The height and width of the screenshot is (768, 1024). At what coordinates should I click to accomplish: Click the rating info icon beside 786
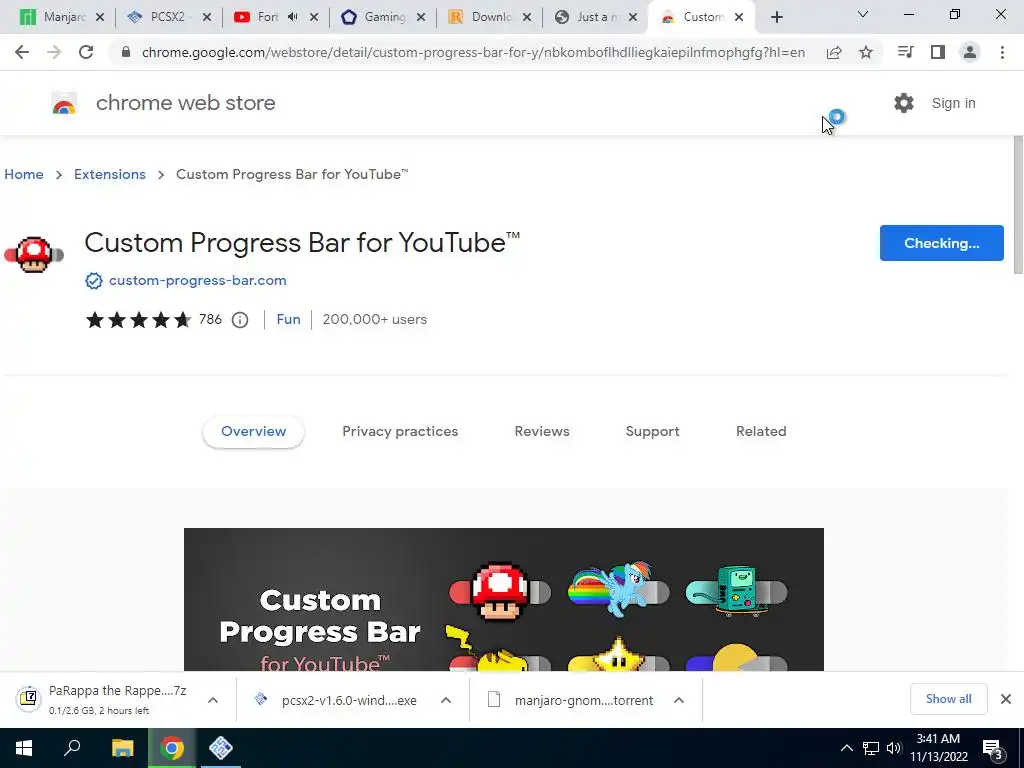pyautogui.click(x=240, y=320)
